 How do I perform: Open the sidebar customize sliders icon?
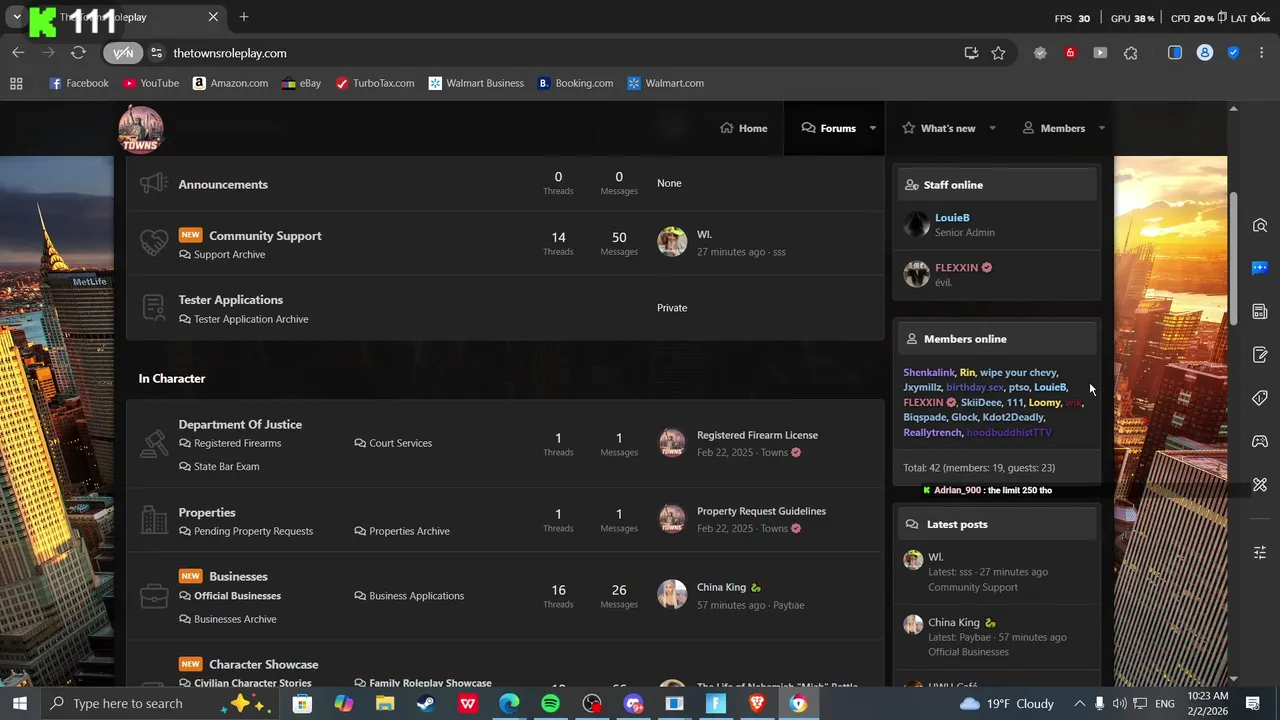1260,552
